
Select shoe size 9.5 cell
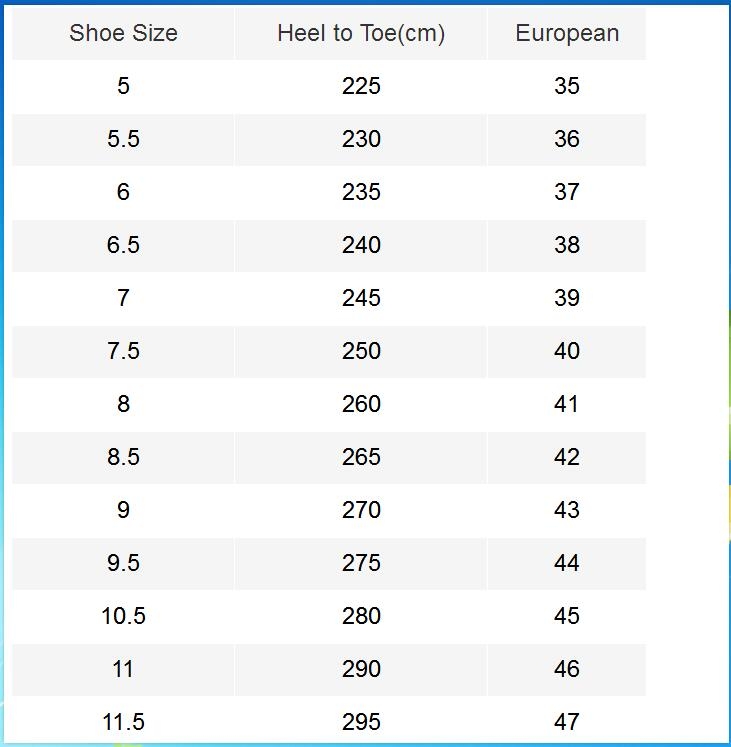click(123, 563)
